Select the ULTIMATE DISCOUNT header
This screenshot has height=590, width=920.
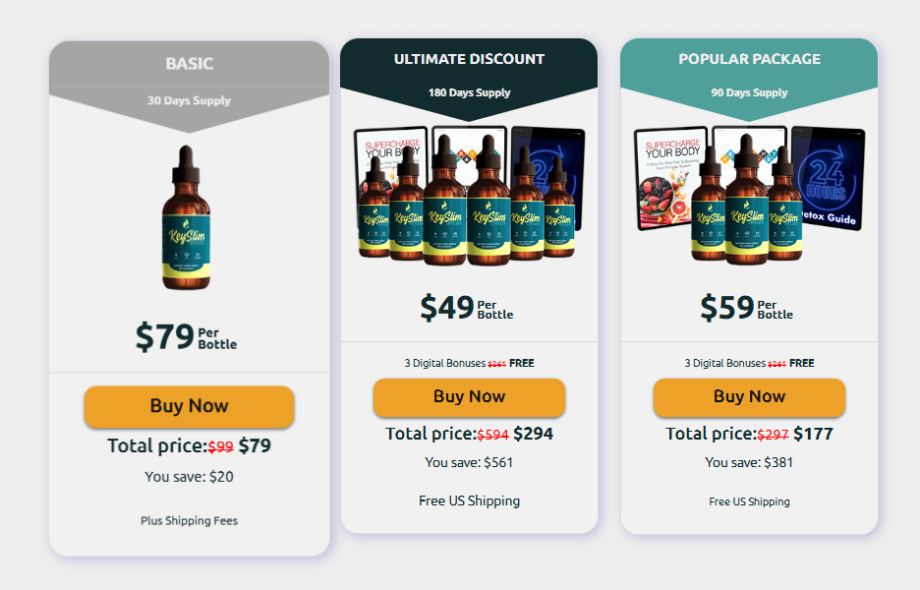[469, 59]
